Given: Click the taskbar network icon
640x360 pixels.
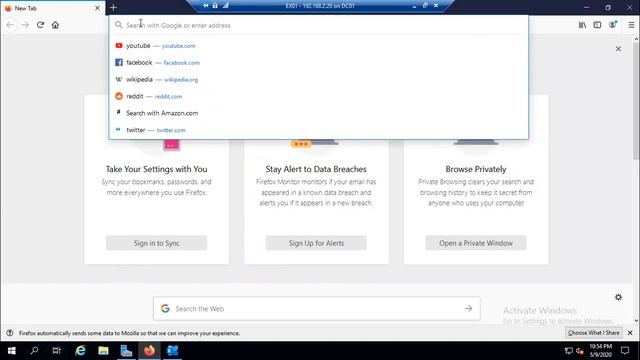Looking at the screenshot, I should (x=569, y=351).
